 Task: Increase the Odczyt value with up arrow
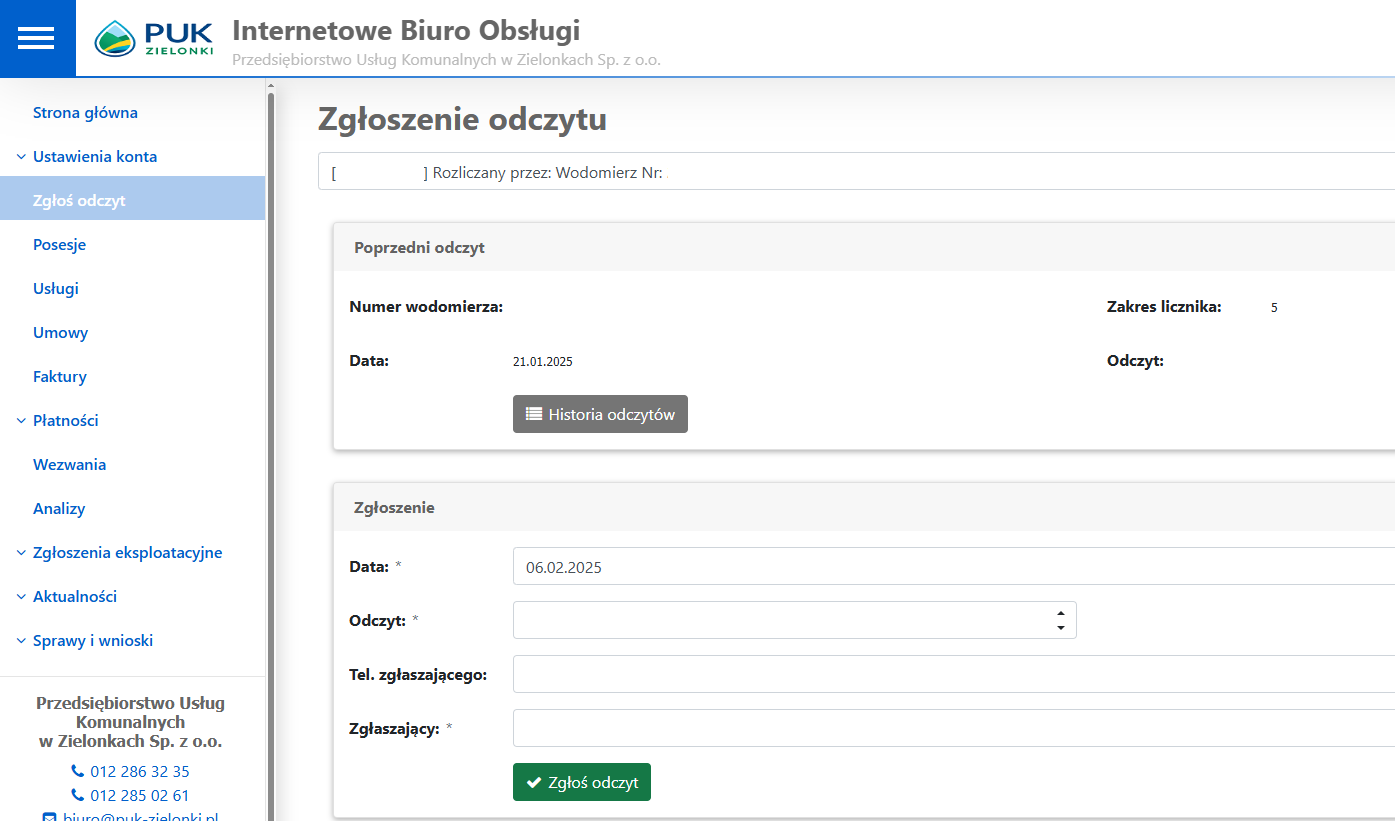pos(1060,612)
